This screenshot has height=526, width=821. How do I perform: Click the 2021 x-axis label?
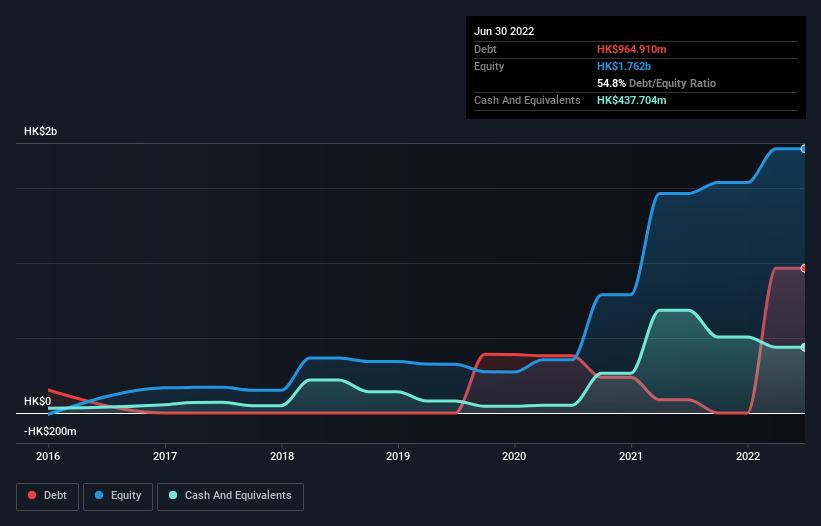click(x=631, y=456)
